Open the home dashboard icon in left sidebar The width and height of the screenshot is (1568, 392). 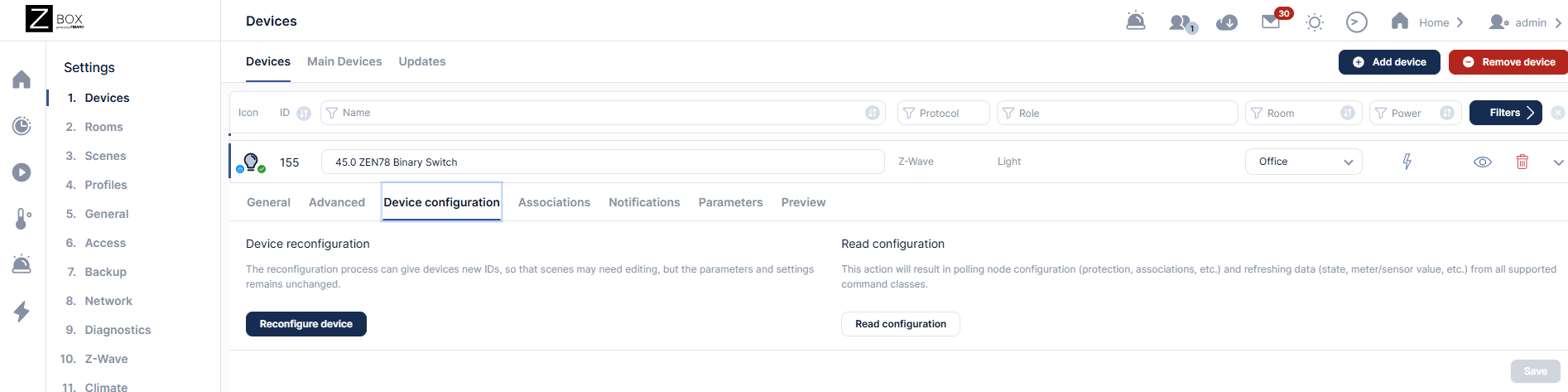click(x=22, y=80)
